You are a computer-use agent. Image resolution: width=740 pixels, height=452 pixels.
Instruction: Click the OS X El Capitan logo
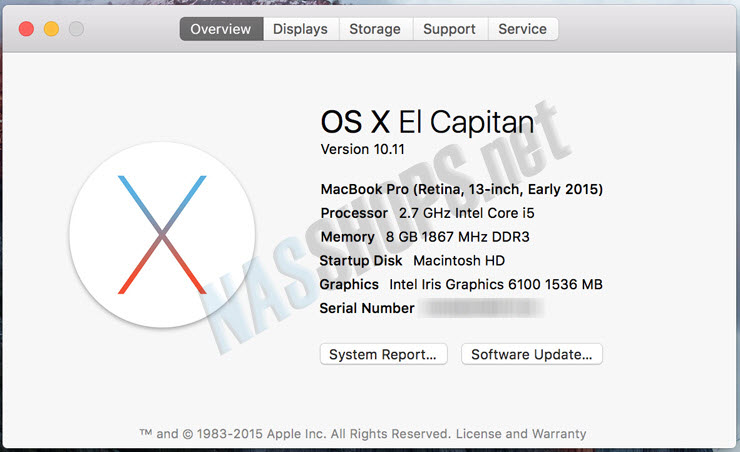tap(162, 234)
